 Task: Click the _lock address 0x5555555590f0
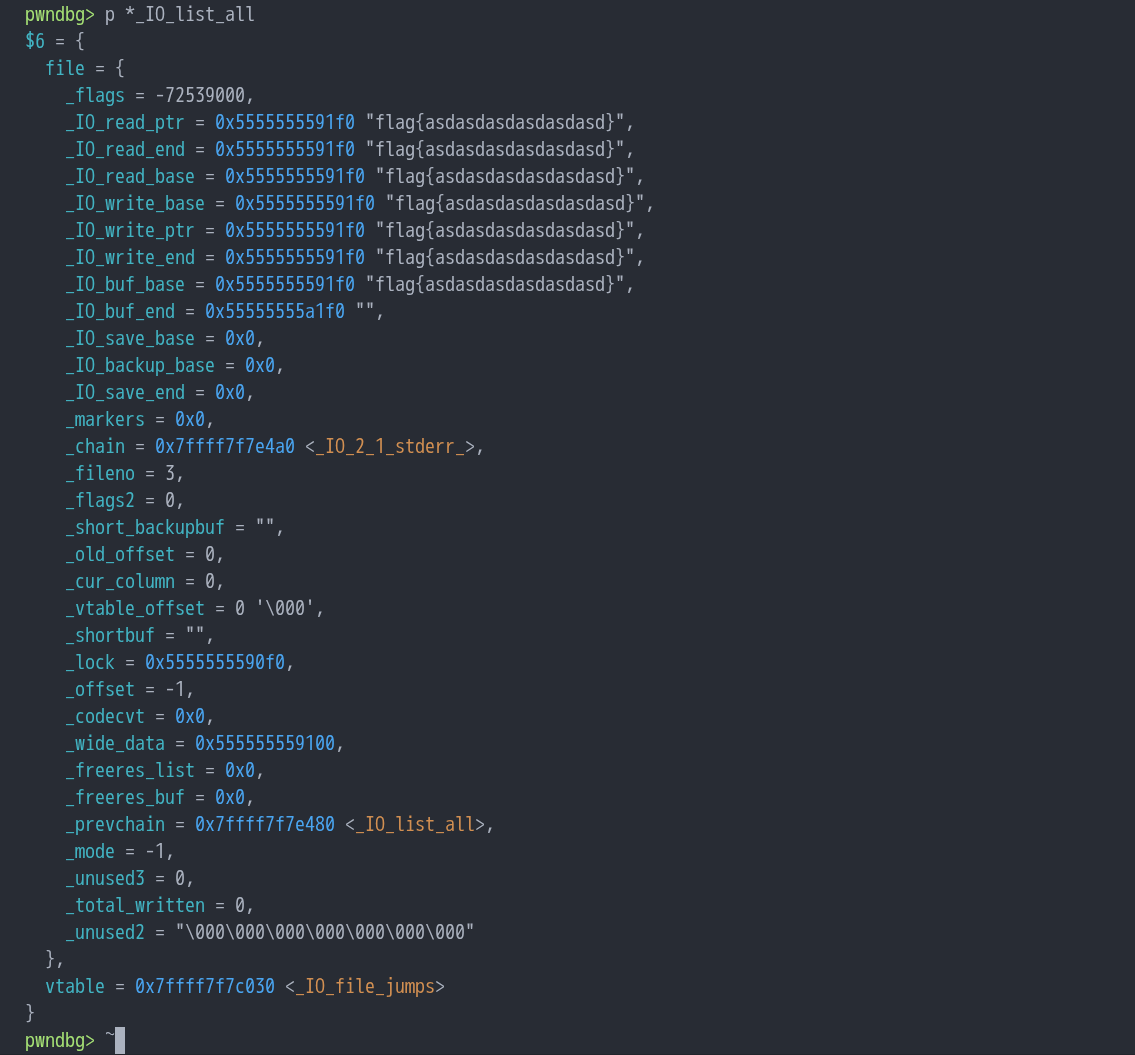click(x=215, y=663)
